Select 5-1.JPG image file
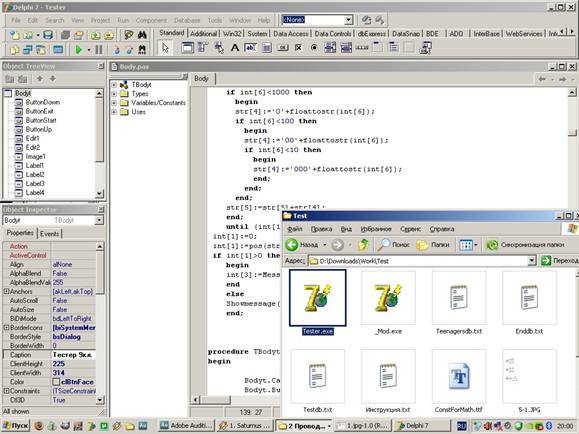Screen dimensions: 579x434 (530, 376)
